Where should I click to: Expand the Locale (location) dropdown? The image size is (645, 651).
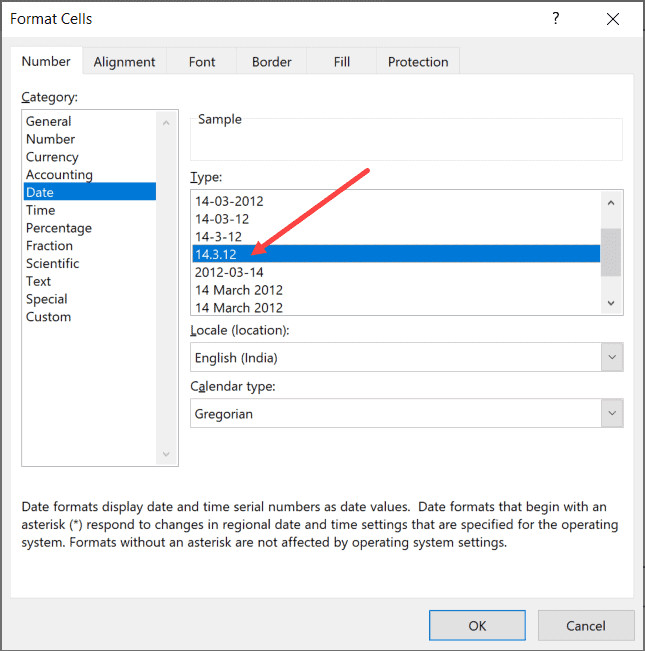click(x=611, y=357)
